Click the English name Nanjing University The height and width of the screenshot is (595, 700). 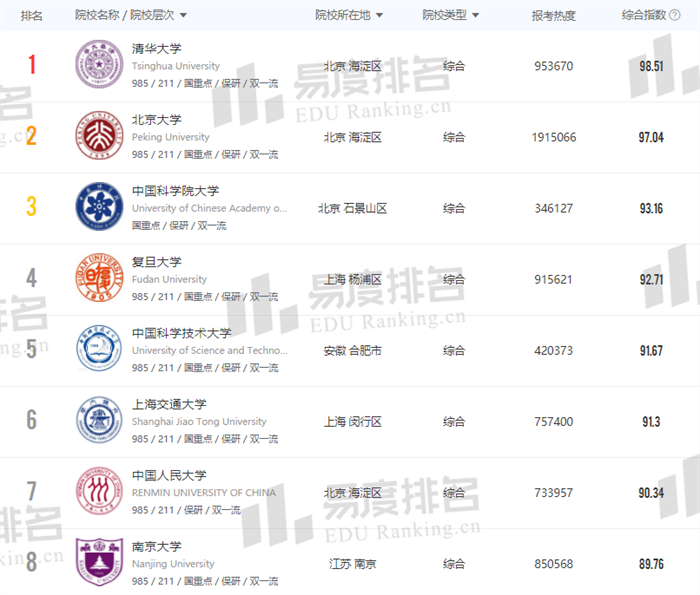pos(173,564)
